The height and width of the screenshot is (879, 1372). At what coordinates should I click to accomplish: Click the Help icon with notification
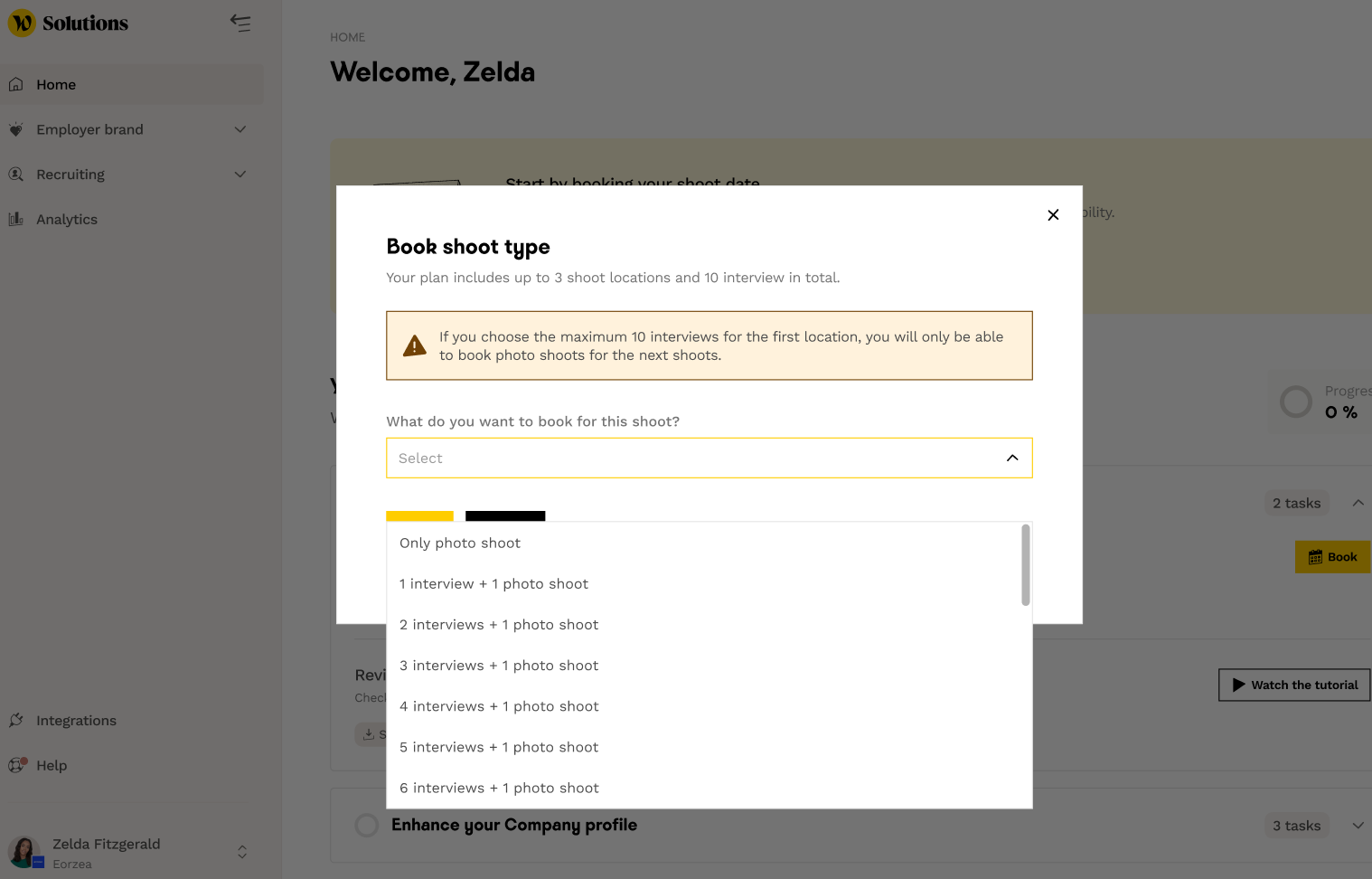pyautogui.click(x=17, y=765)
